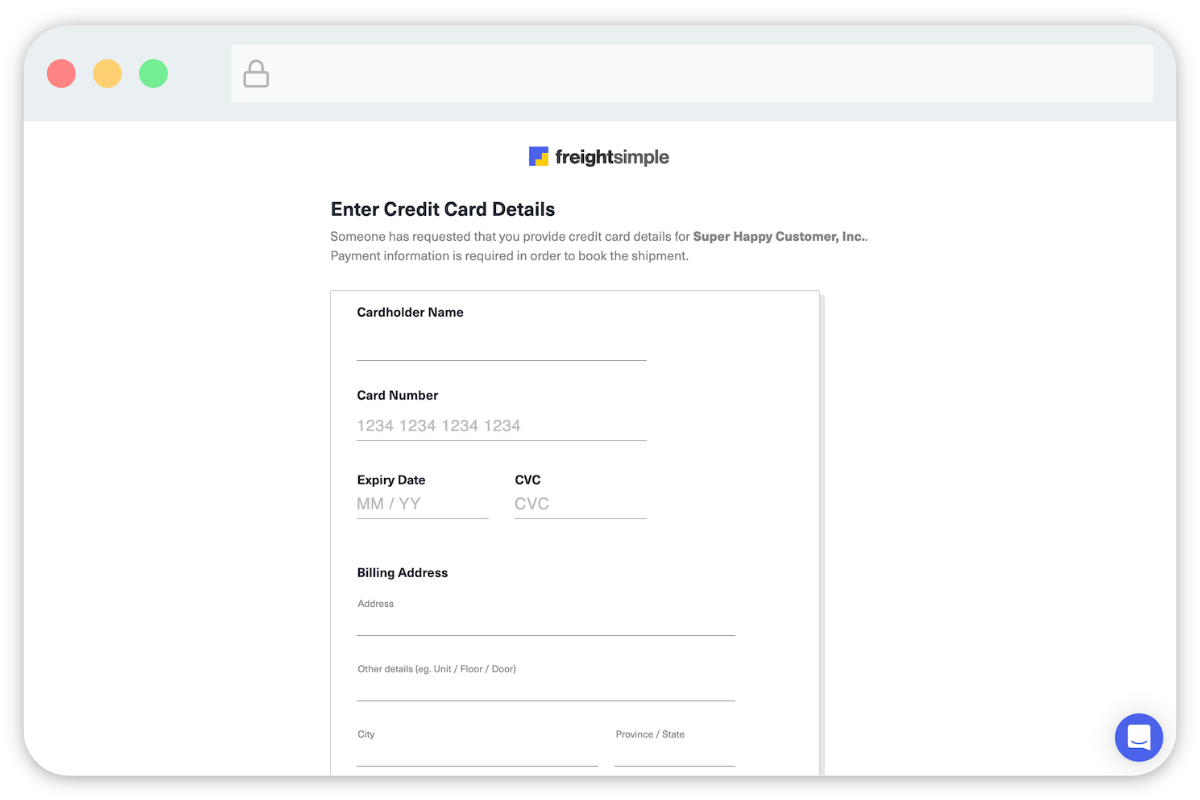Click the padlock icon in the address bar

256,74
